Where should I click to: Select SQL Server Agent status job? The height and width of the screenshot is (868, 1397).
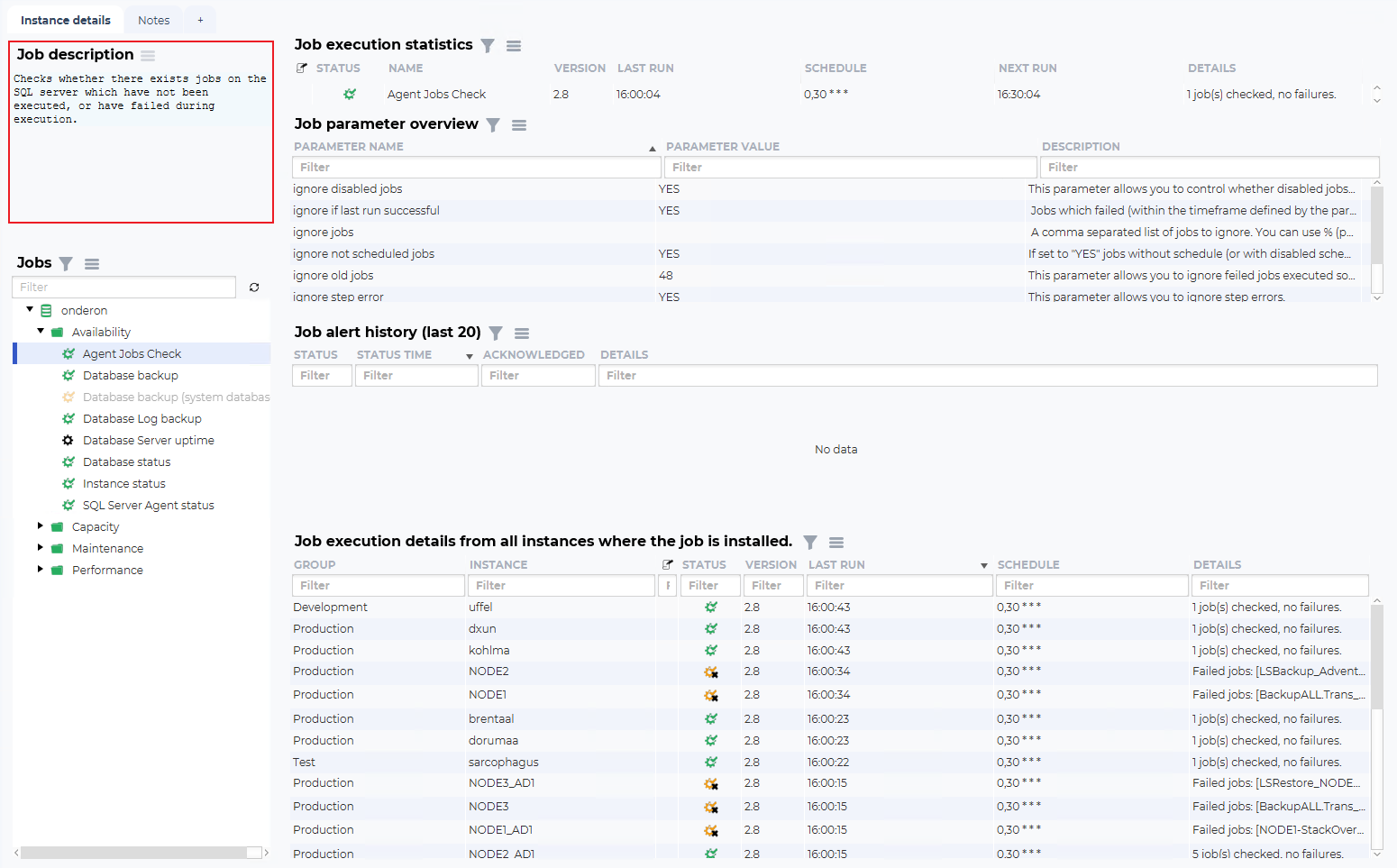click(x=148, y=506)
